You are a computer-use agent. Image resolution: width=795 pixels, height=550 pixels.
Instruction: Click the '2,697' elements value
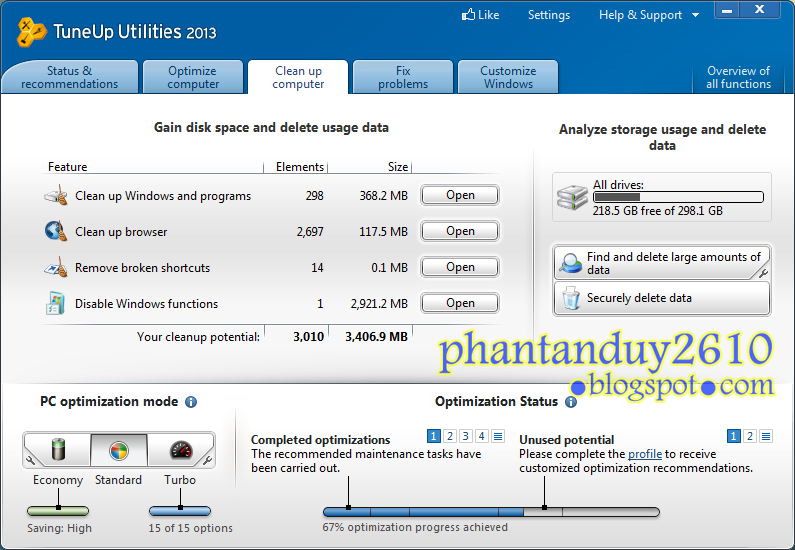click(310, 232)
